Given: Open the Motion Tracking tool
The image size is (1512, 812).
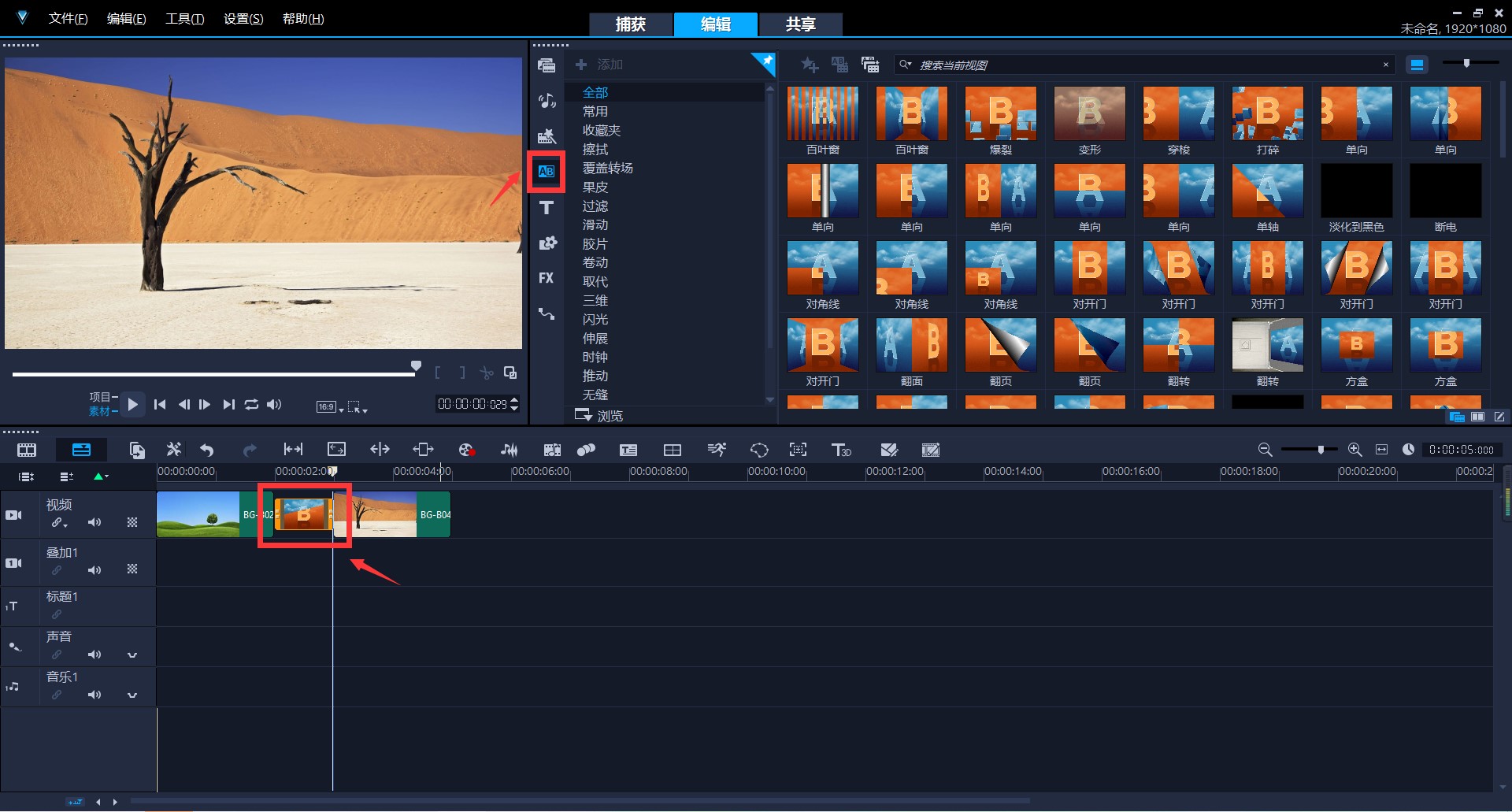Looking at the screenshot, I should tap(587, 450).
